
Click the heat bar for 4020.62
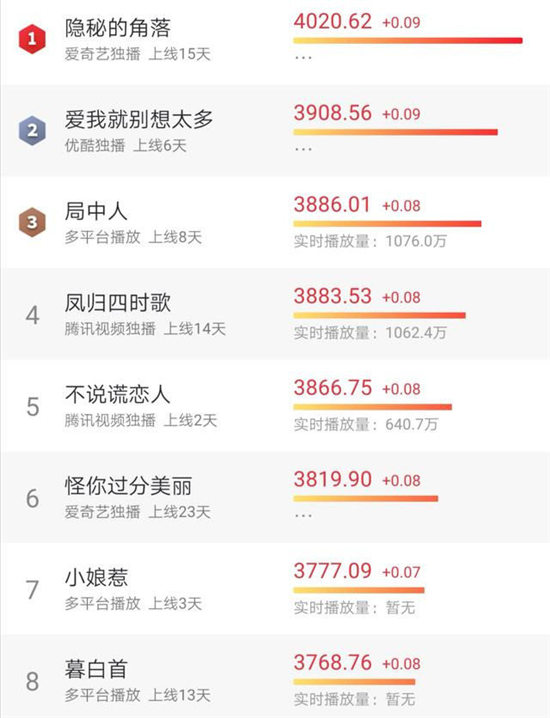(408, 41)
